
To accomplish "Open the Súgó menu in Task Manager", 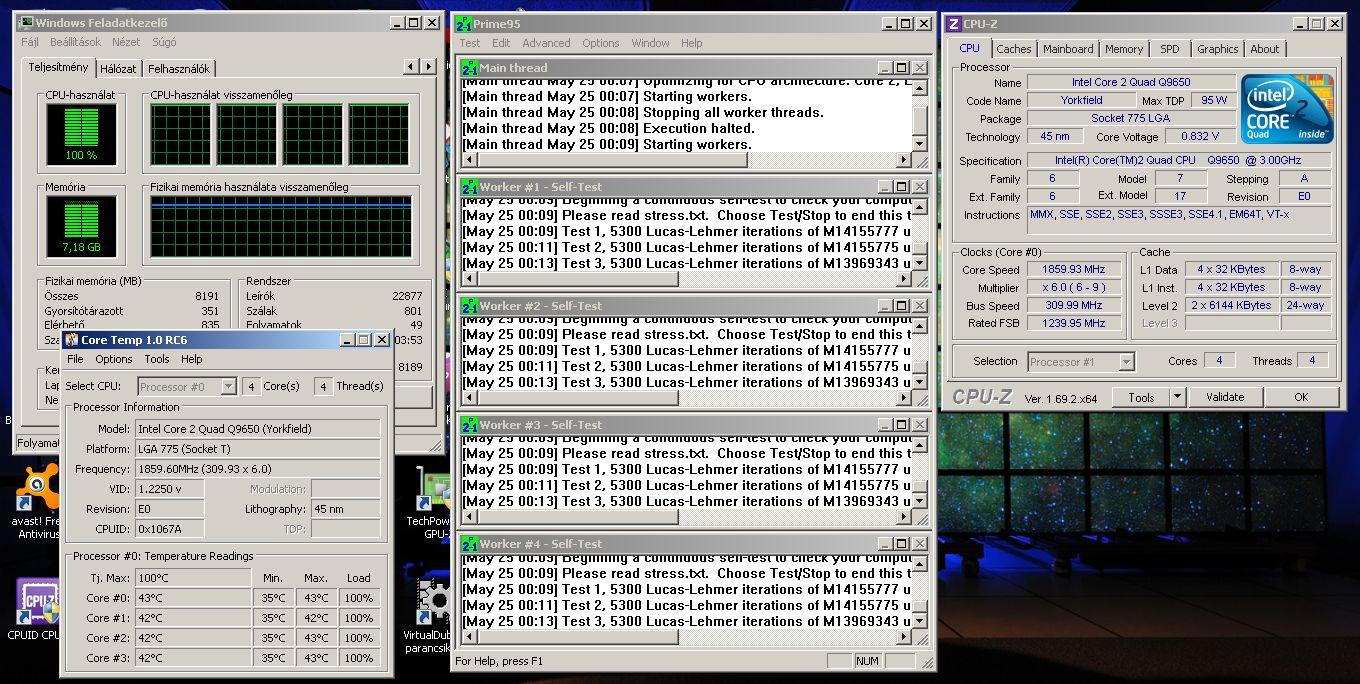I will (164, 42).
